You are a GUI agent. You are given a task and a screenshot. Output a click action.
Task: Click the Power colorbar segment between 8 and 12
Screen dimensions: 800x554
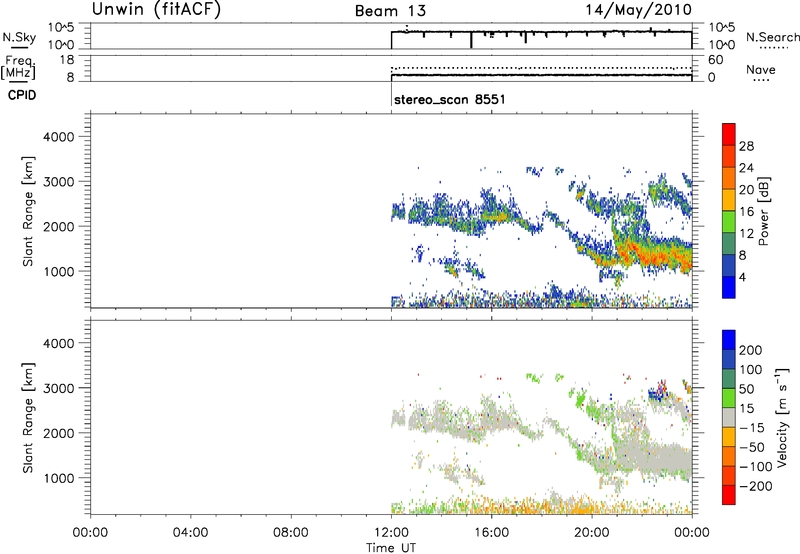point(729,243)
